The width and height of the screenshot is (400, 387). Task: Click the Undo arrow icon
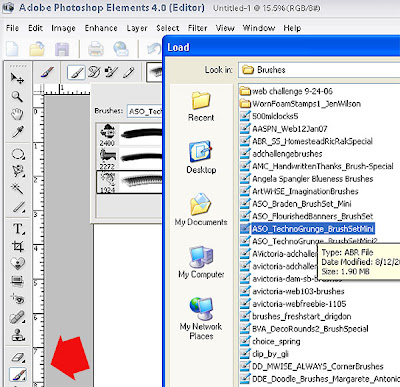coord(154,49)
